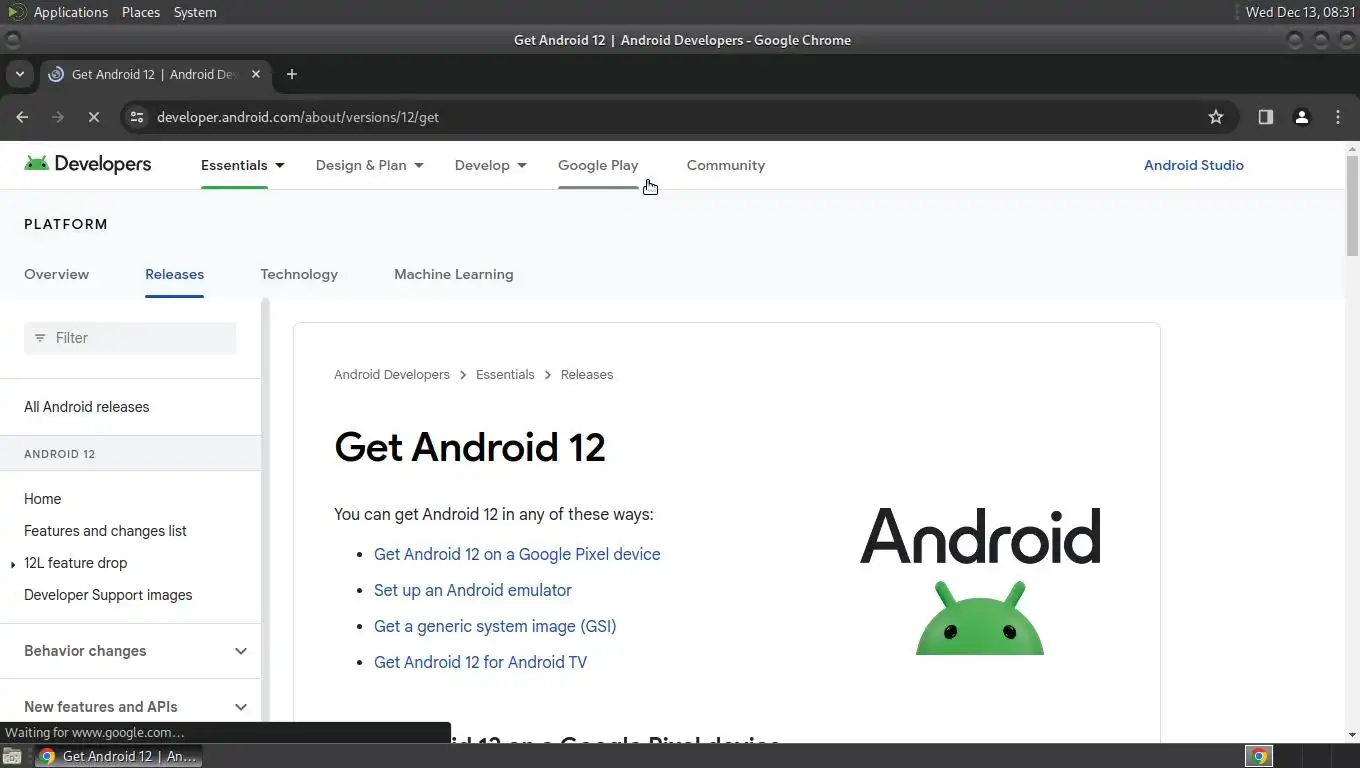
Task: Open Features and changes list
Action: point(105,531)
